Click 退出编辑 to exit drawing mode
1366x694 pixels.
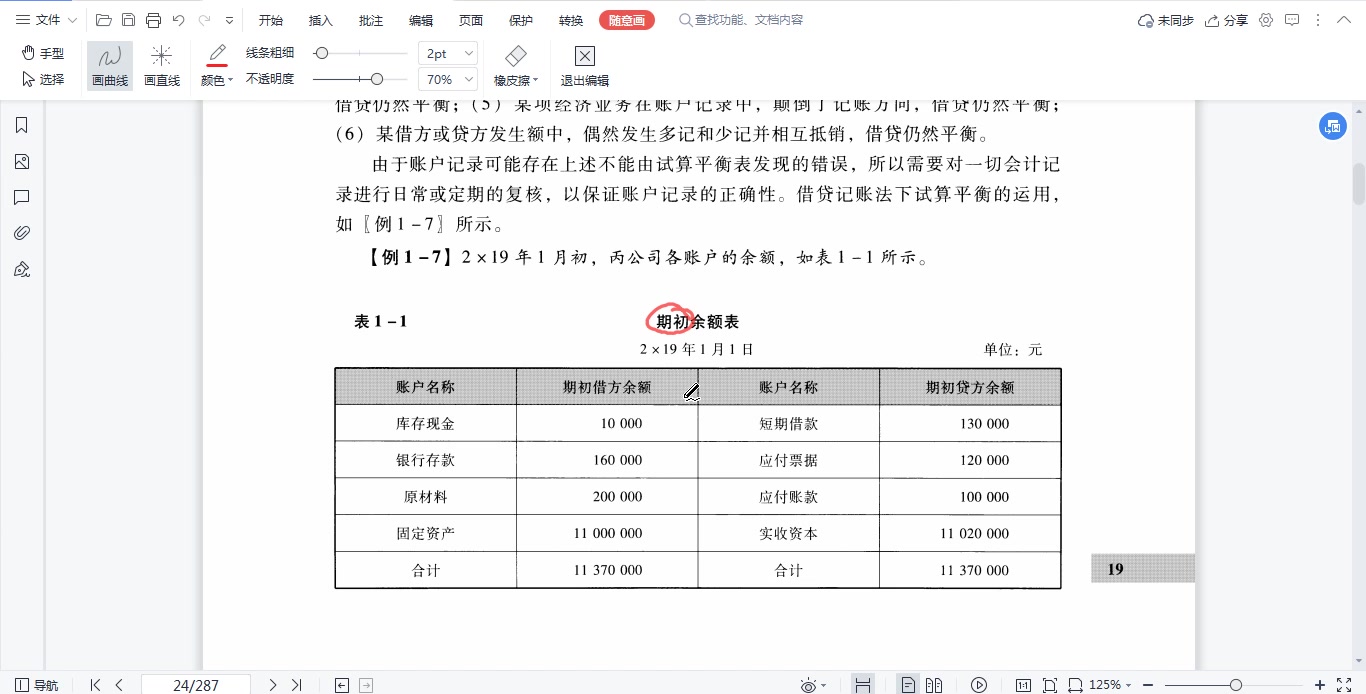(584, 66)
